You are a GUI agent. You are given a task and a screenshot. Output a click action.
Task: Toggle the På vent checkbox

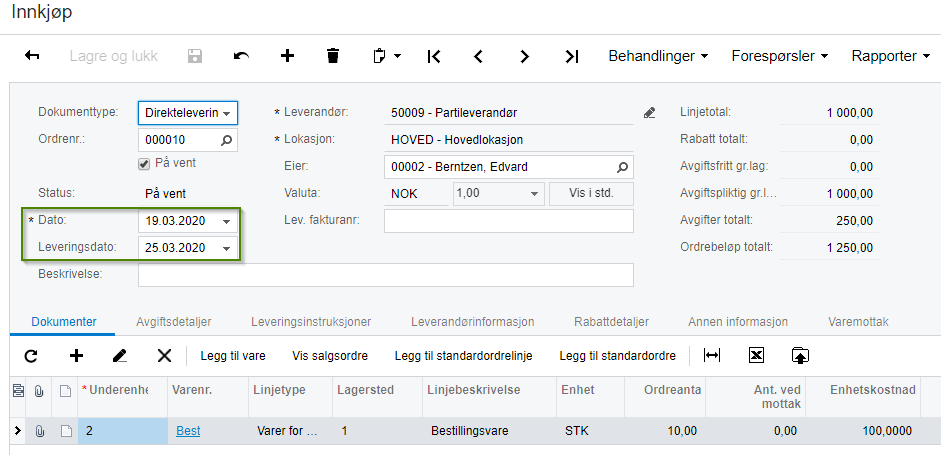143,164
